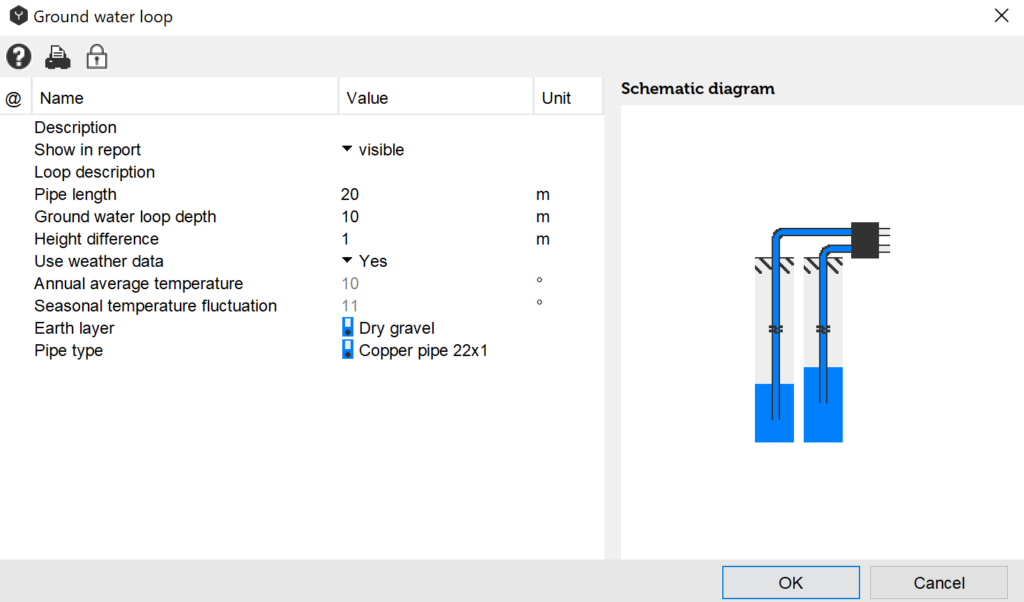This screenshot has height=602, width=1024.
Task: Open the Show in report dropdown
Action: (347, 149)
